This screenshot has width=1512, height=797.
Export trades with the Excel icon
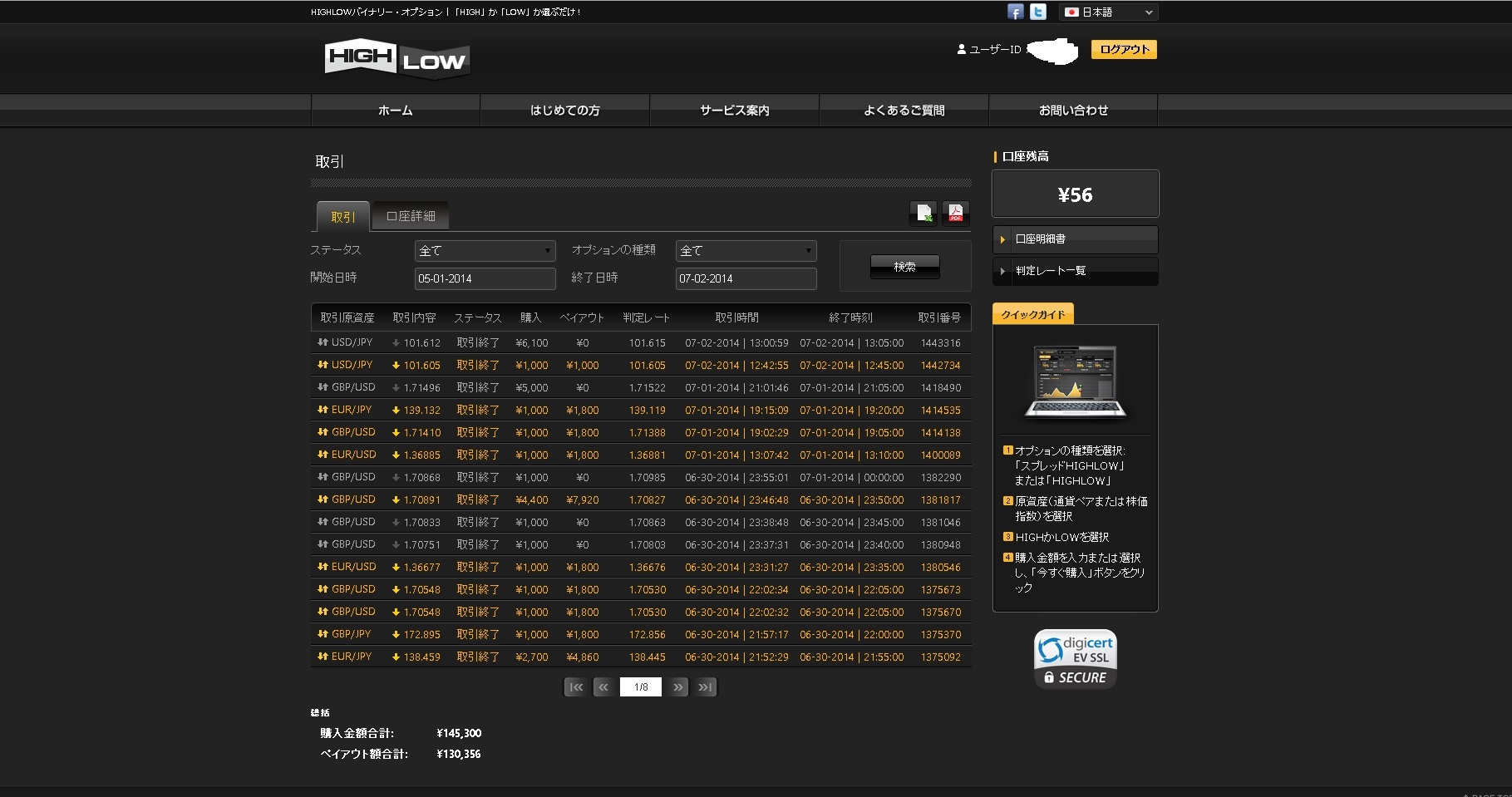click(x=923, y=214)
